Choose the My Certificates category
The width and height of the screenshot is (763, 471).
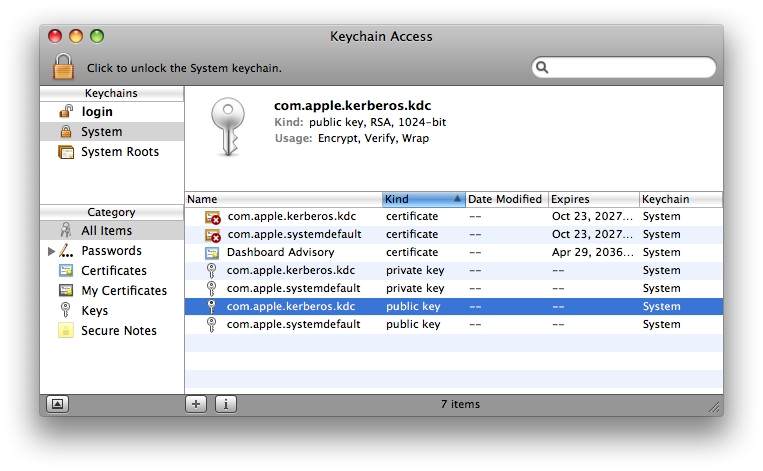click(x=123, y=291)
